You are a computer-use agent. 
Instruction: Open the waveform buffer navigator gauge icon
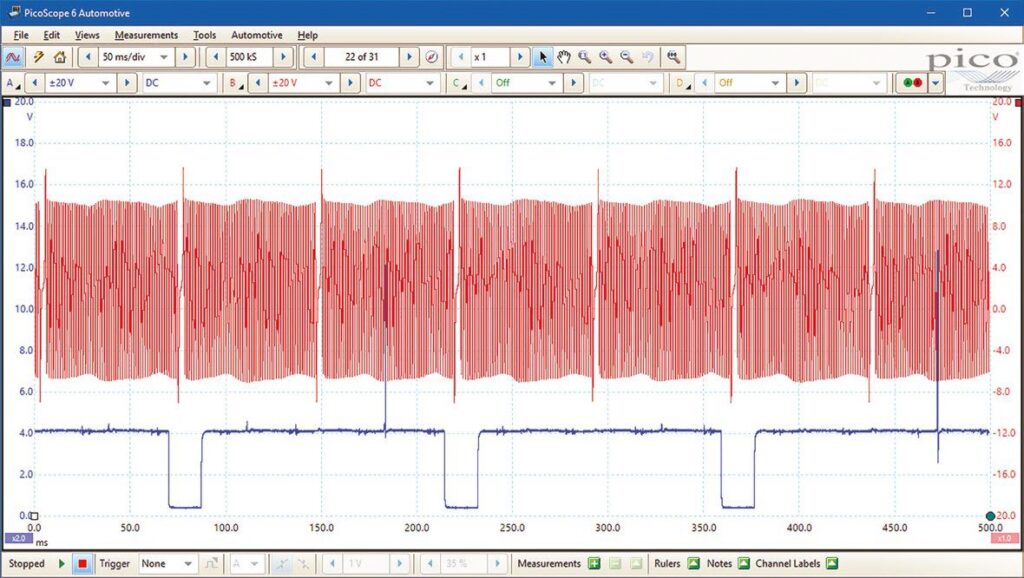click(x=430, y=57)
